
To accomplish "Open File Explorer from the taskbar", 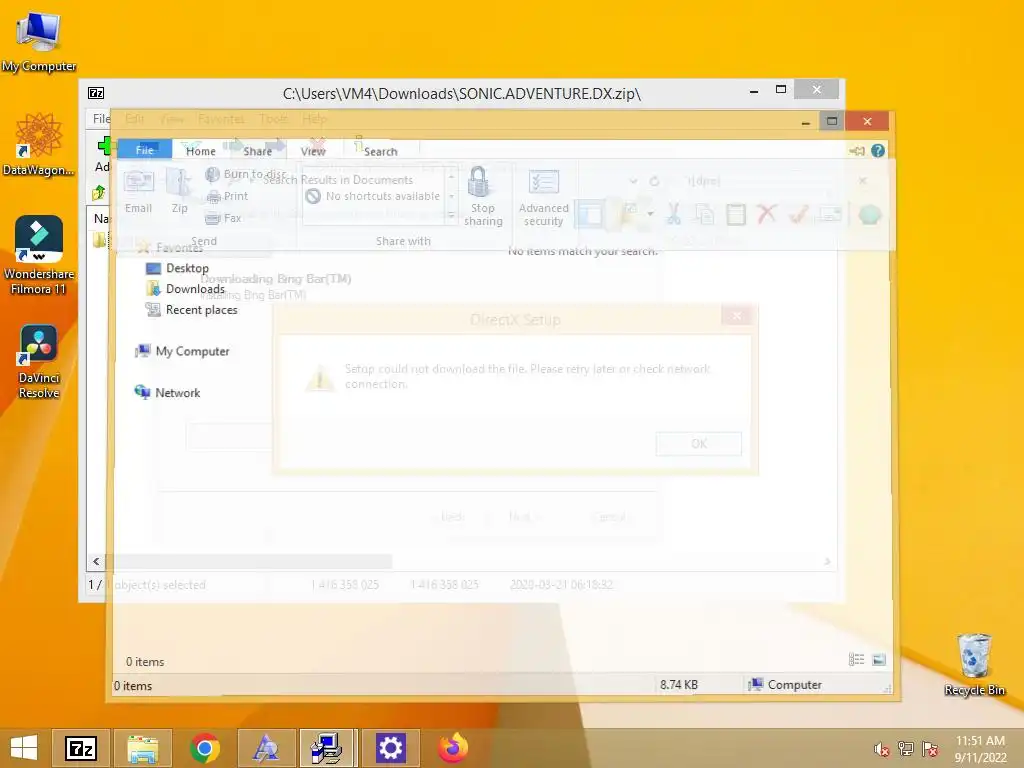I will coord(143,748).
